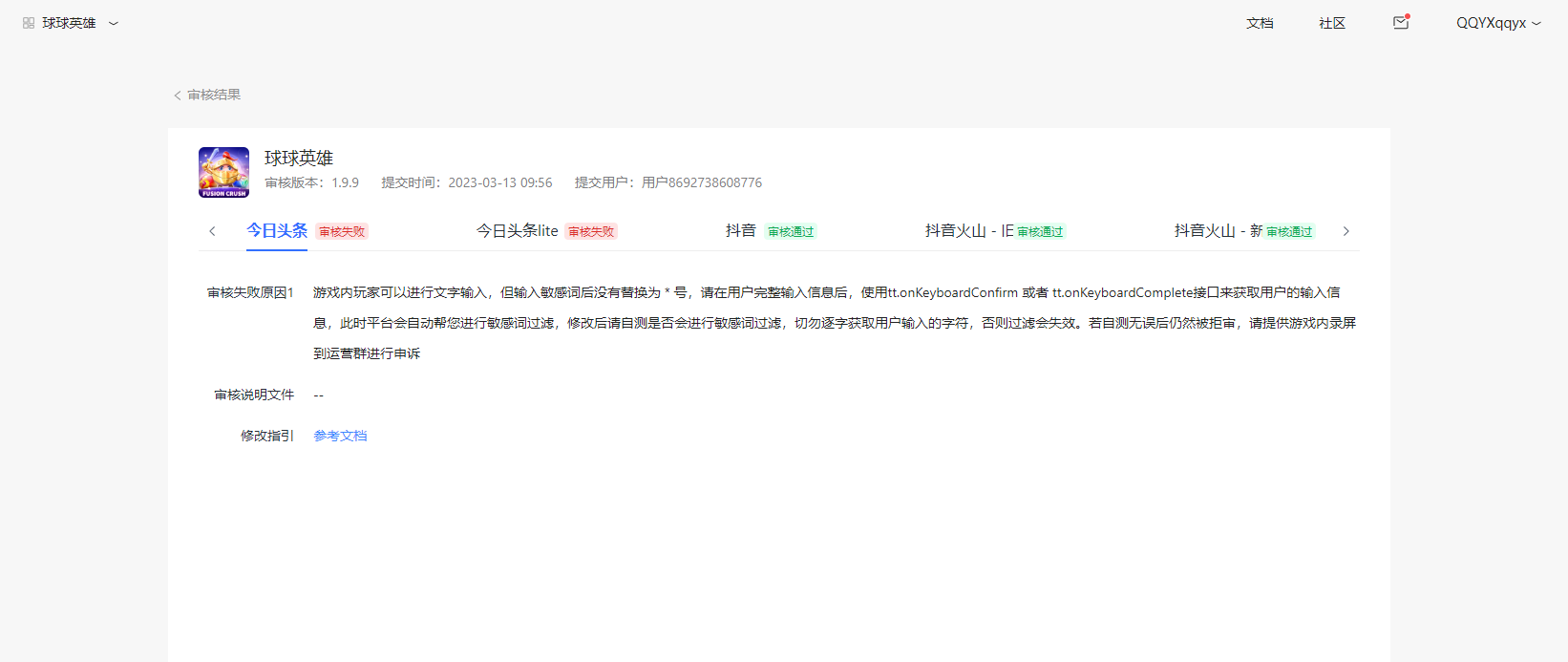The image size is (1568, 662).
Task: Switch to the 今日头条lite tab
Action: coord(518,230)
